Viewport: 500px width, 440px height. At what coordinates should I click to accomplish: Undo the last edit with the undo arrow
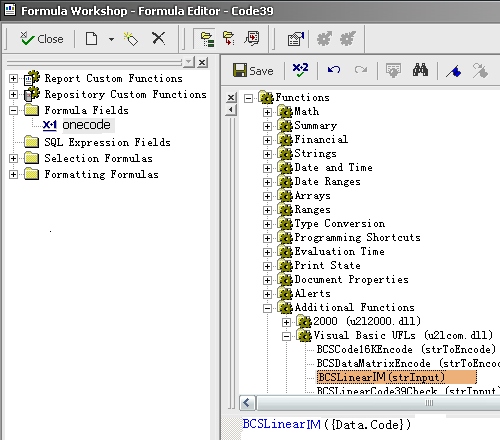[334, 70]
